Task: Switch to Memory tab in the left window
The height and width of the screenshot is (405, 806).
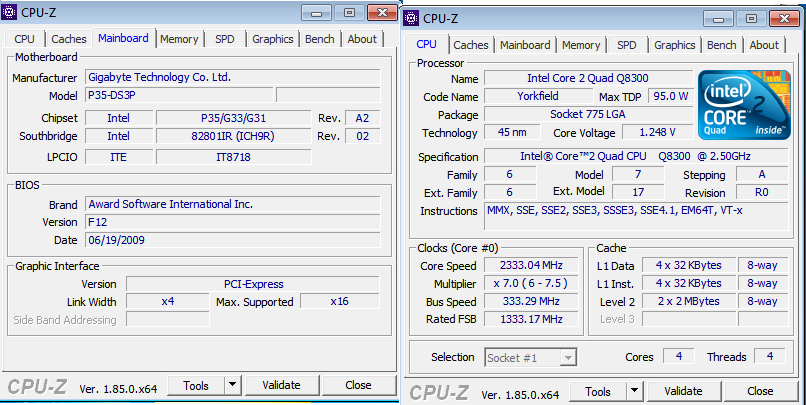Action: tap(179, 39)
